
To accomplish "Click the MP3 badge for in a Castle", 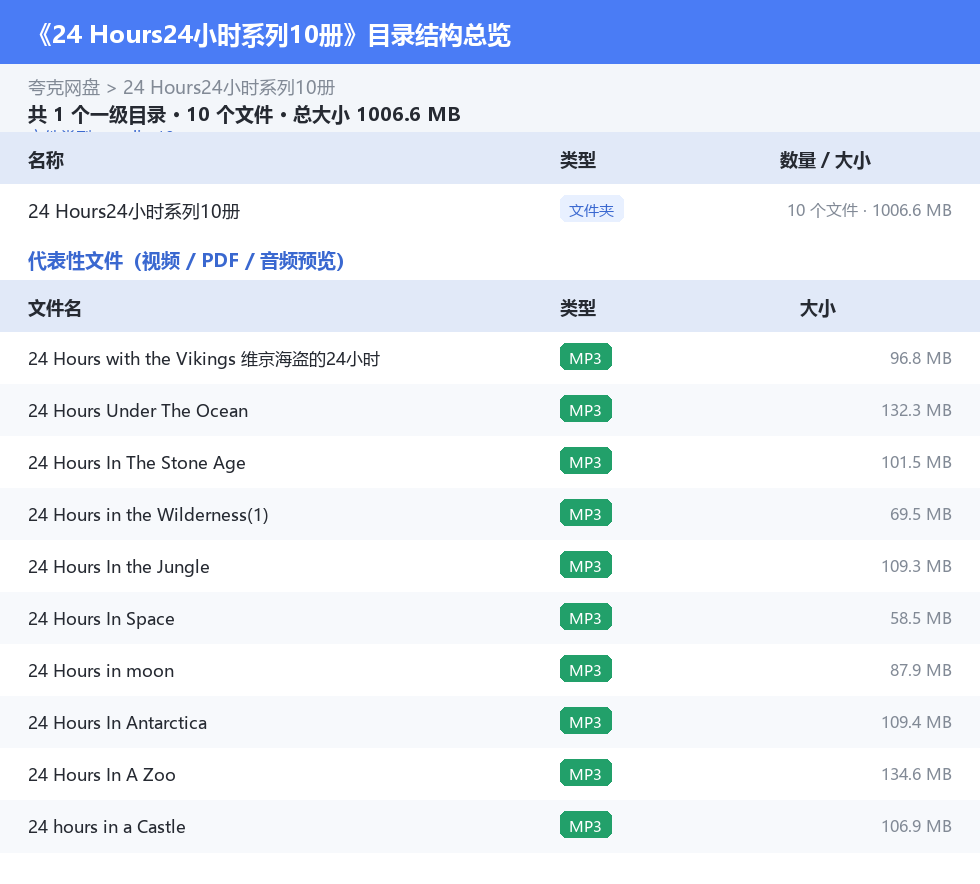I will pos(586,825).
